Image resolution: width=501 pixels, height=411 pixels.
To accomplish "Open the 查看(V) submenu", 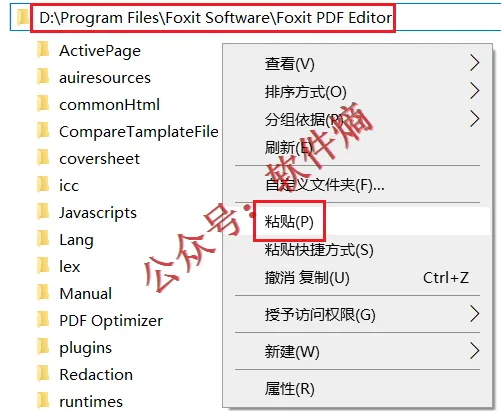I will click(357, 63).
